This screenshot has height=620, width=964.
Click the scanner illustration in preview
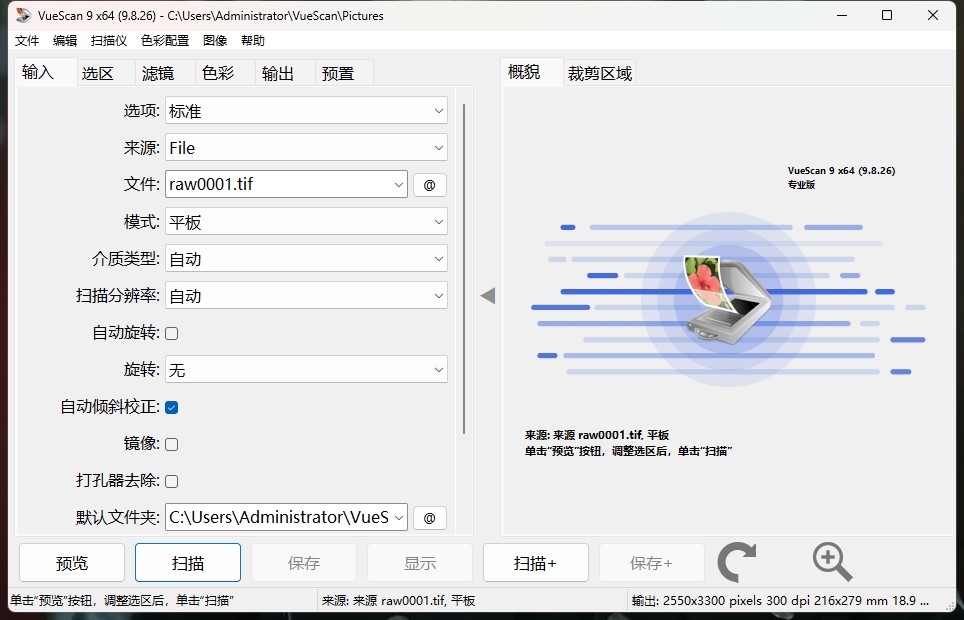pos(727,300)
